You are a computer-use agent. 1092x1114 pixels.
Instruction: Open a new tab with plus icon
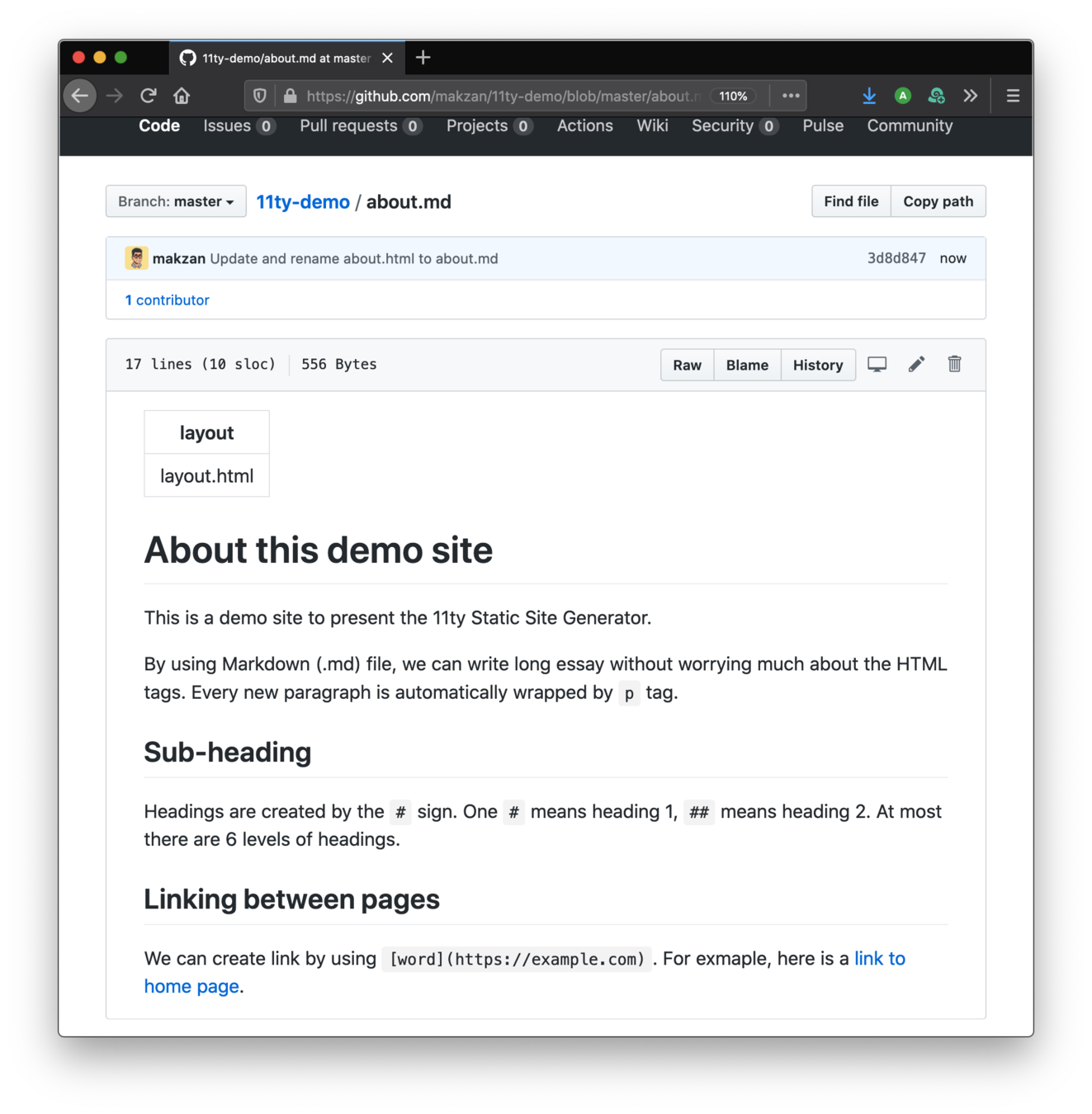pyautogui.click(x=423, y=57)
